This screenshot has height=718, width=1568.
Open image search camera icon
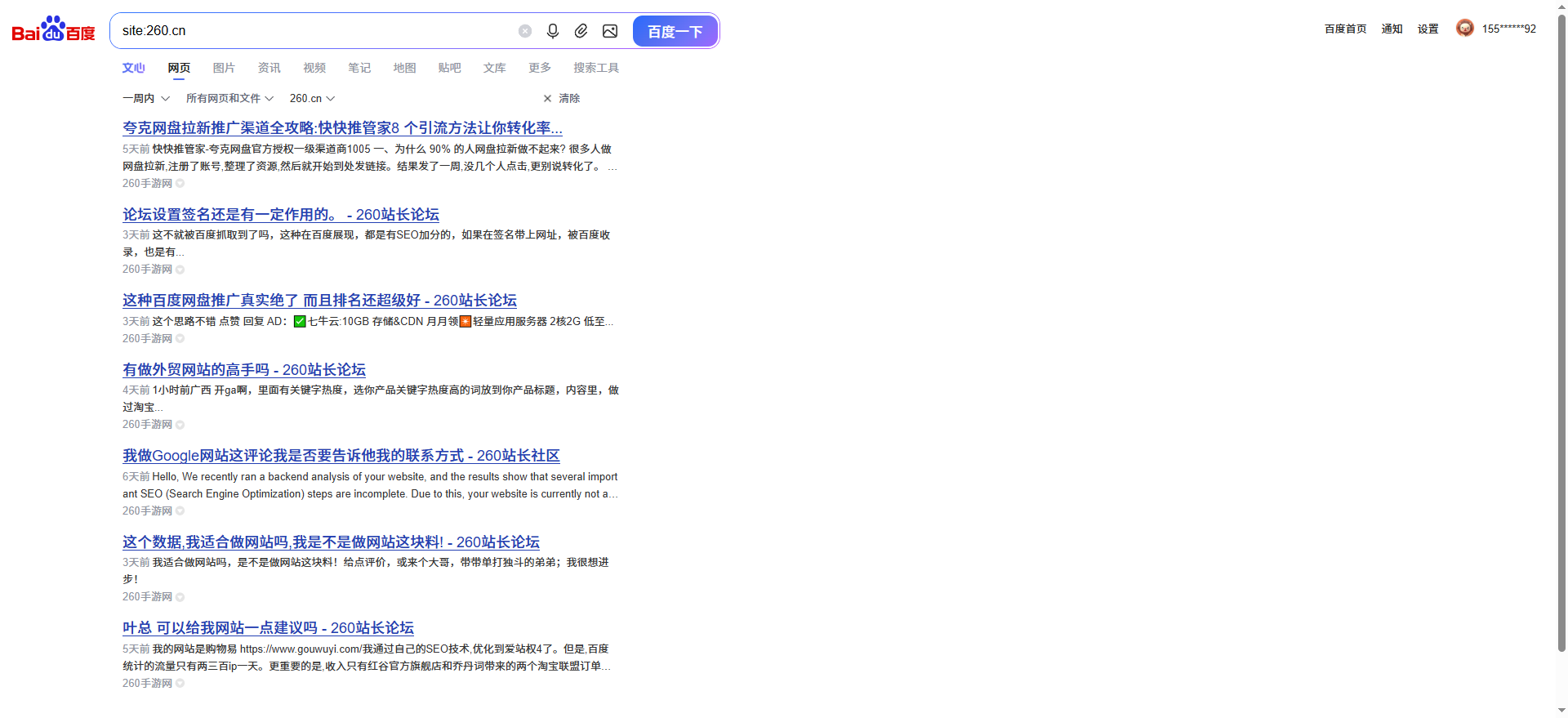pos(610,31)
